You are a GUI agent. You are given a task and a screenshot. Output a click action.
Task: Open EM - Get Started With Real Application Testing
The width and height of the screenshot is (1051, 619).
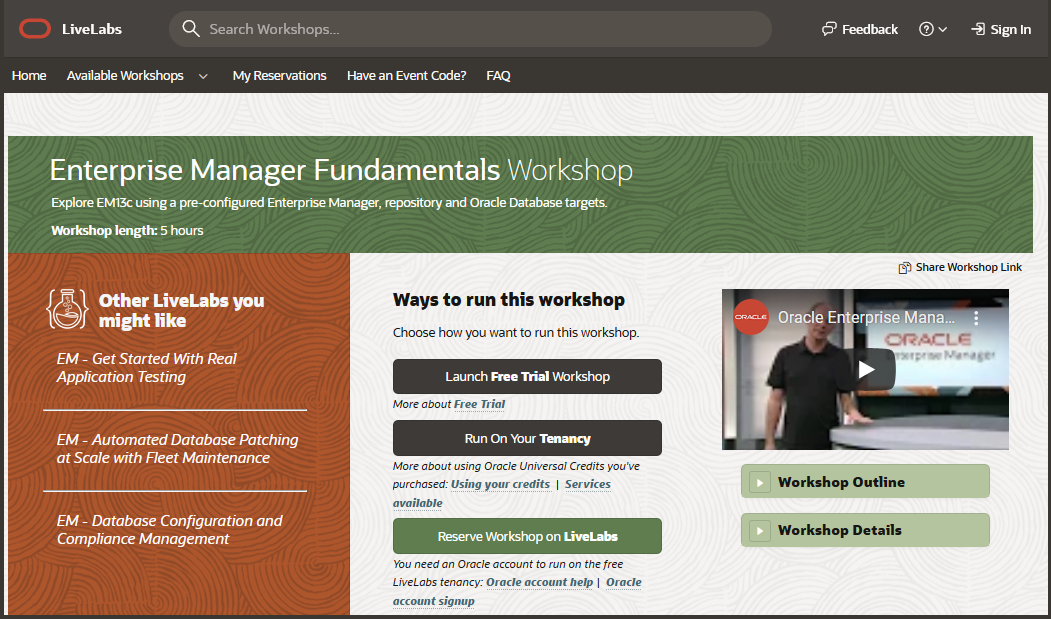pyautogui.click(x=147, y=368)
